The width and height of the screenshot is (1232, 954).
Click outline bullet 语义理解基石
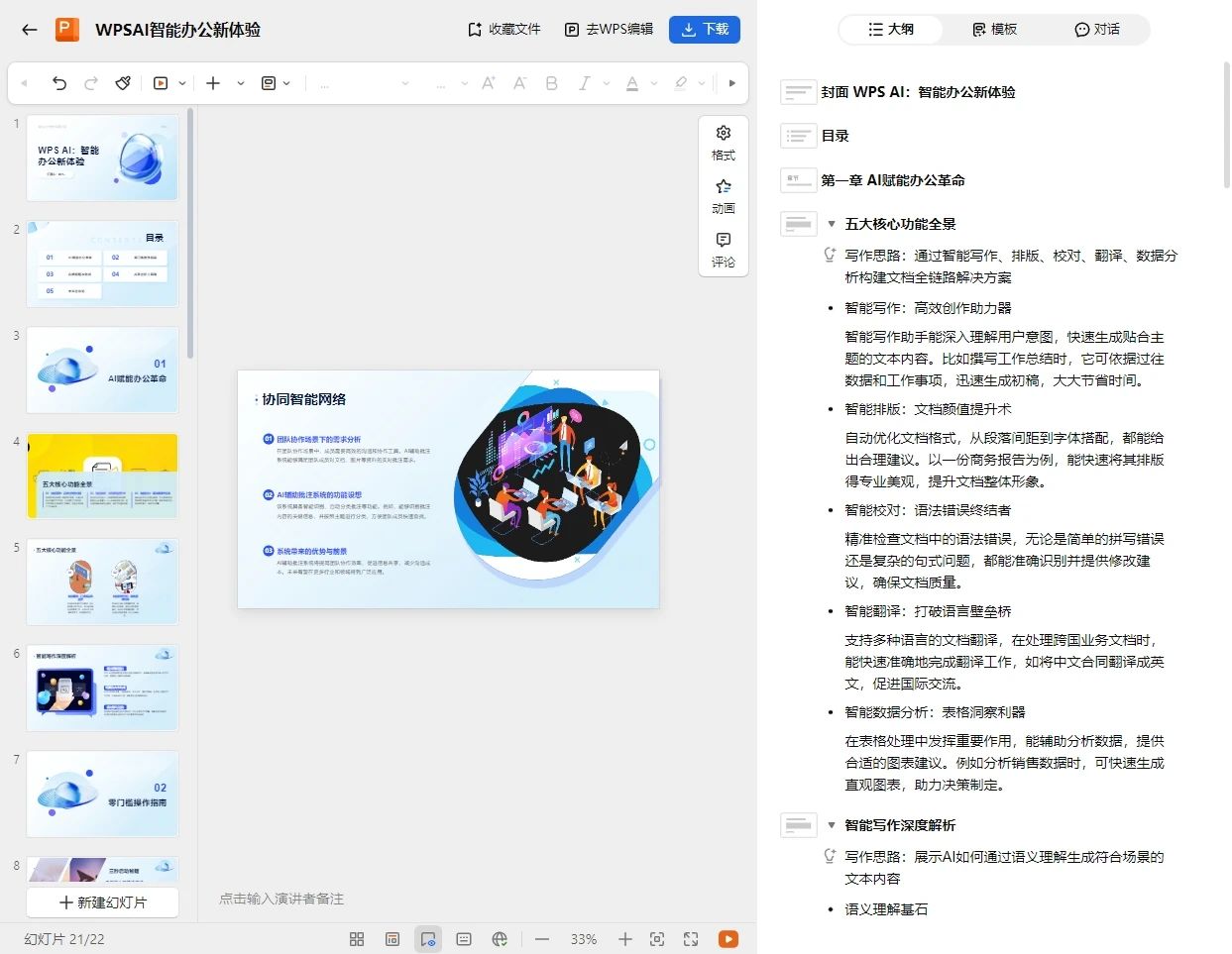click(886, 909)
